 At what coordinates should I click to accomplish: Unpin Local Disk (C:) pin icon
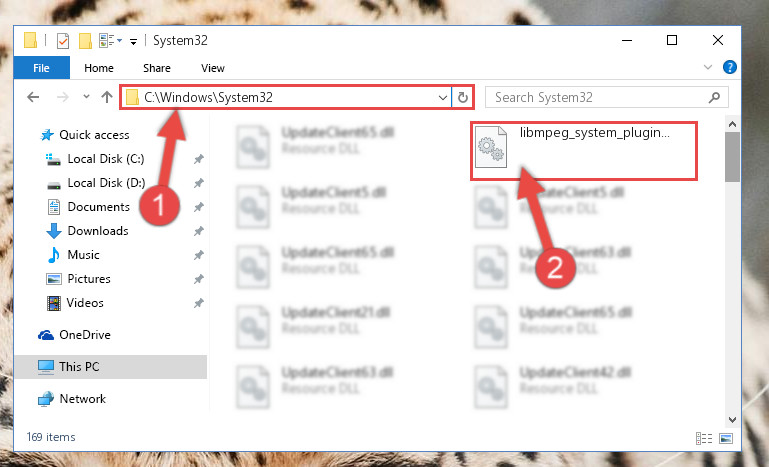click(x=198, y=159)
